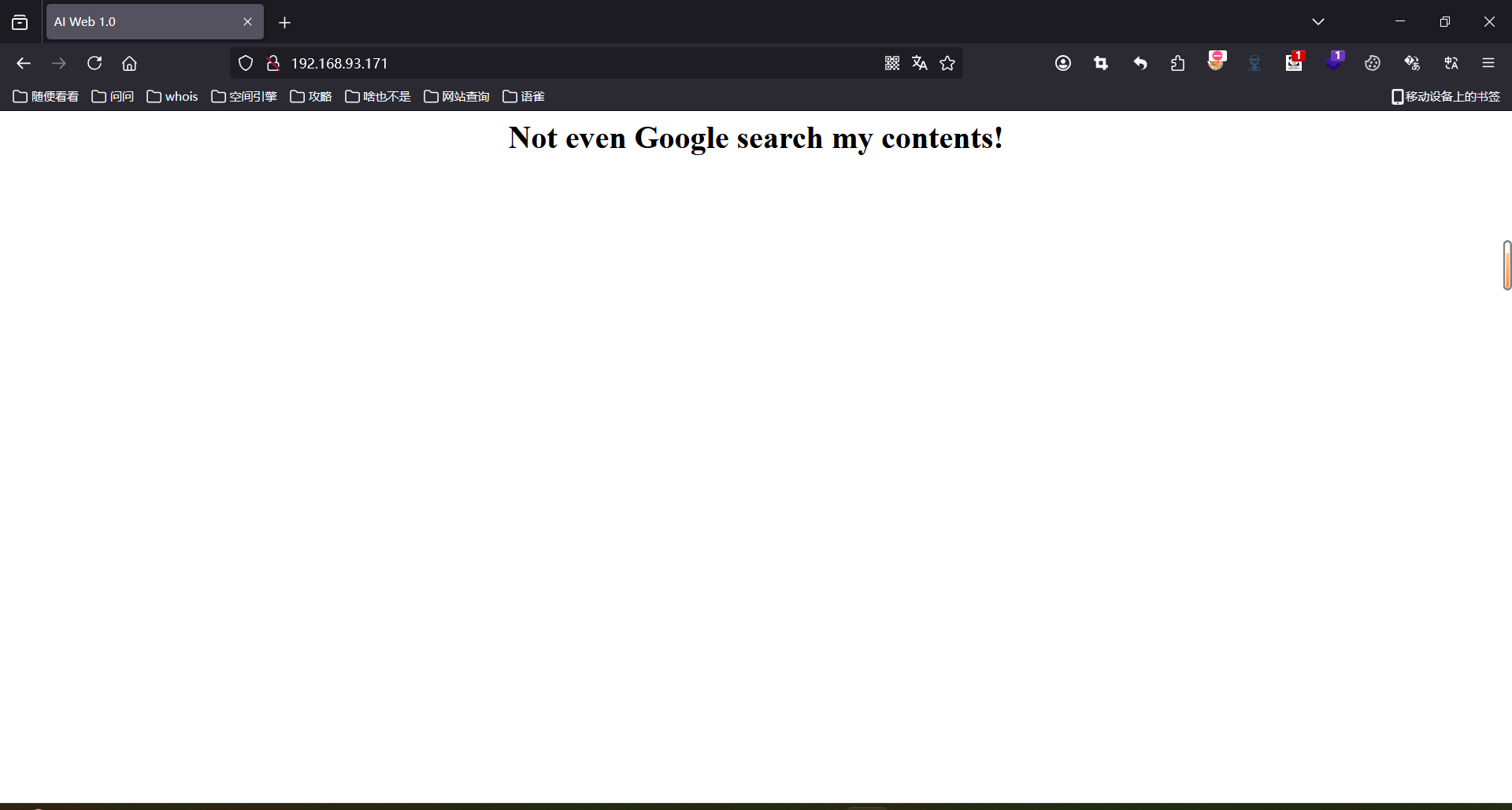Open the extensions puzzle-piece icon
The height and width of the screenshot is (810, 1512).
point(1177,63)
